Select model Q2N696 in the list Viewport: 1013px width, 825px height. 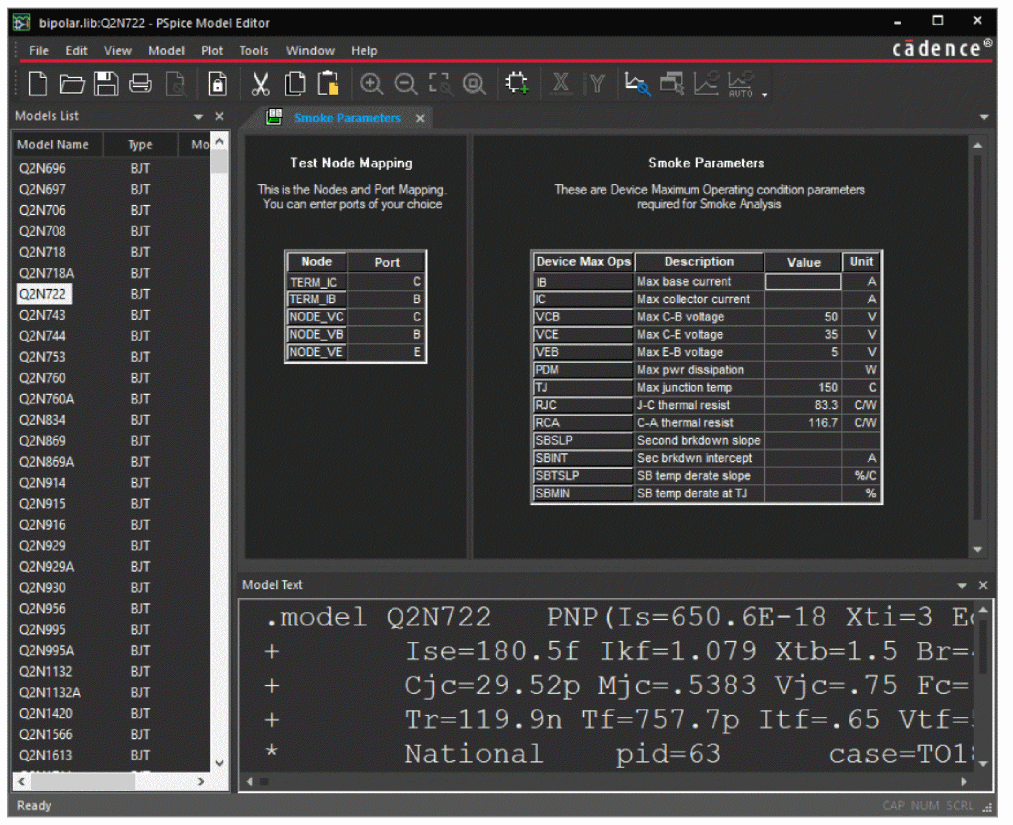[42, 169]
